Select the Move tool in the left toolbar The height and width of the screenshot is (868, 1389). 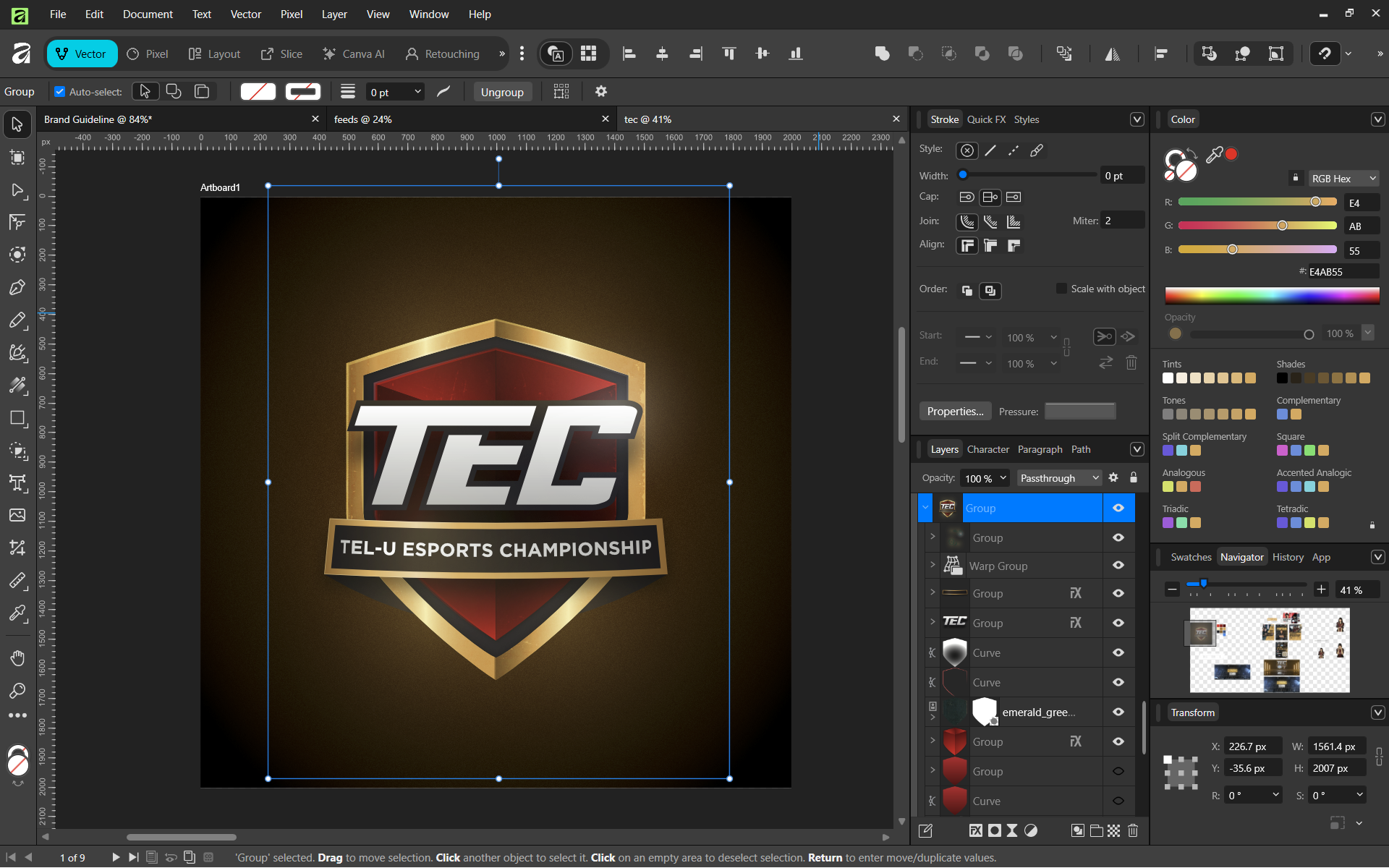tap(17, 124)
